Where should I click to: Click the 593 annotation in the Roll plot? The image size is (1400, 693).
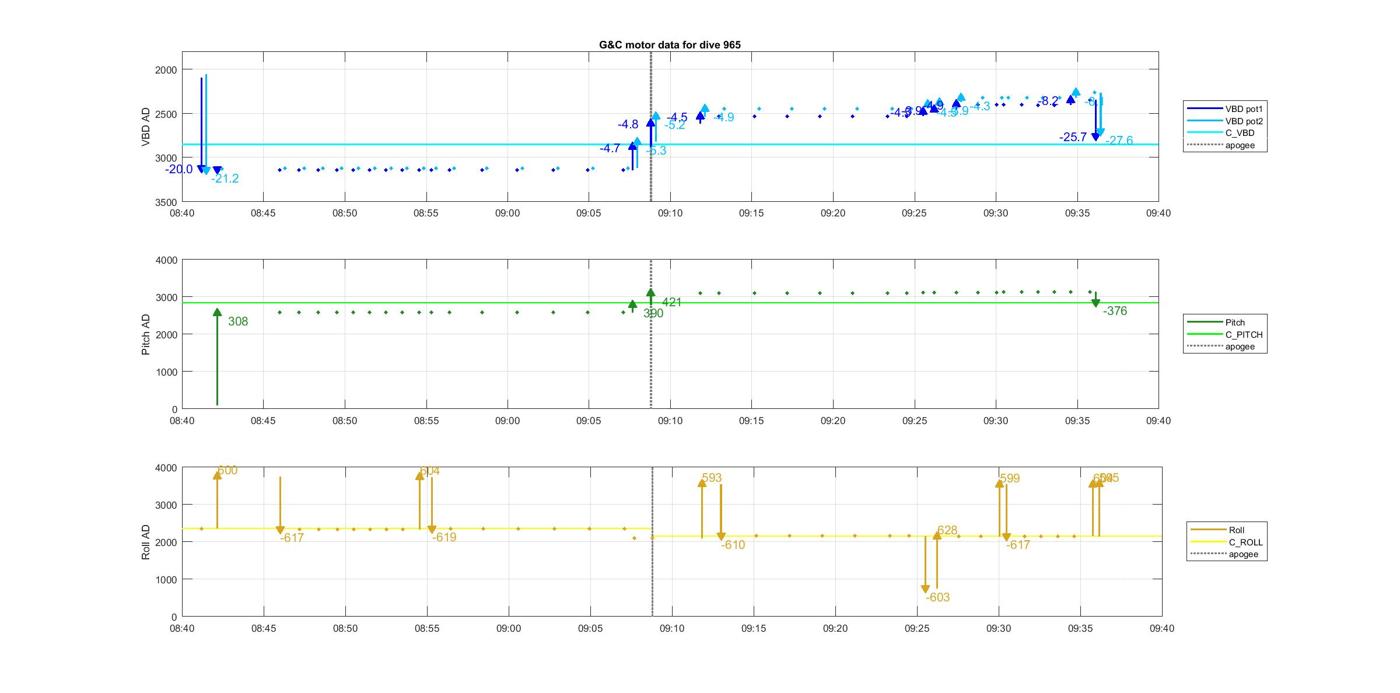712,478
